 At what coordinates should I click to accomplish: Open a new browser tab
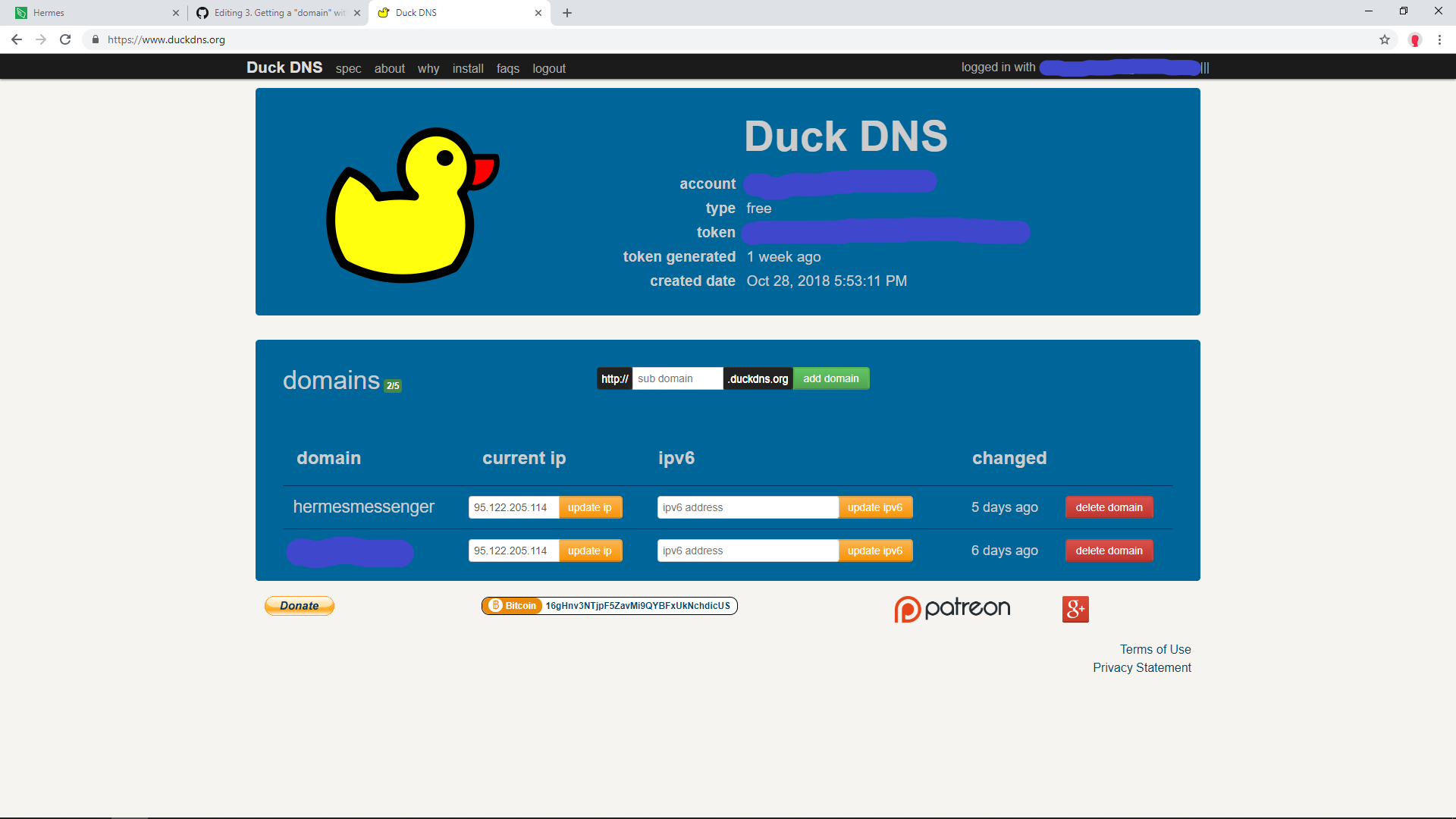[567, 13]
